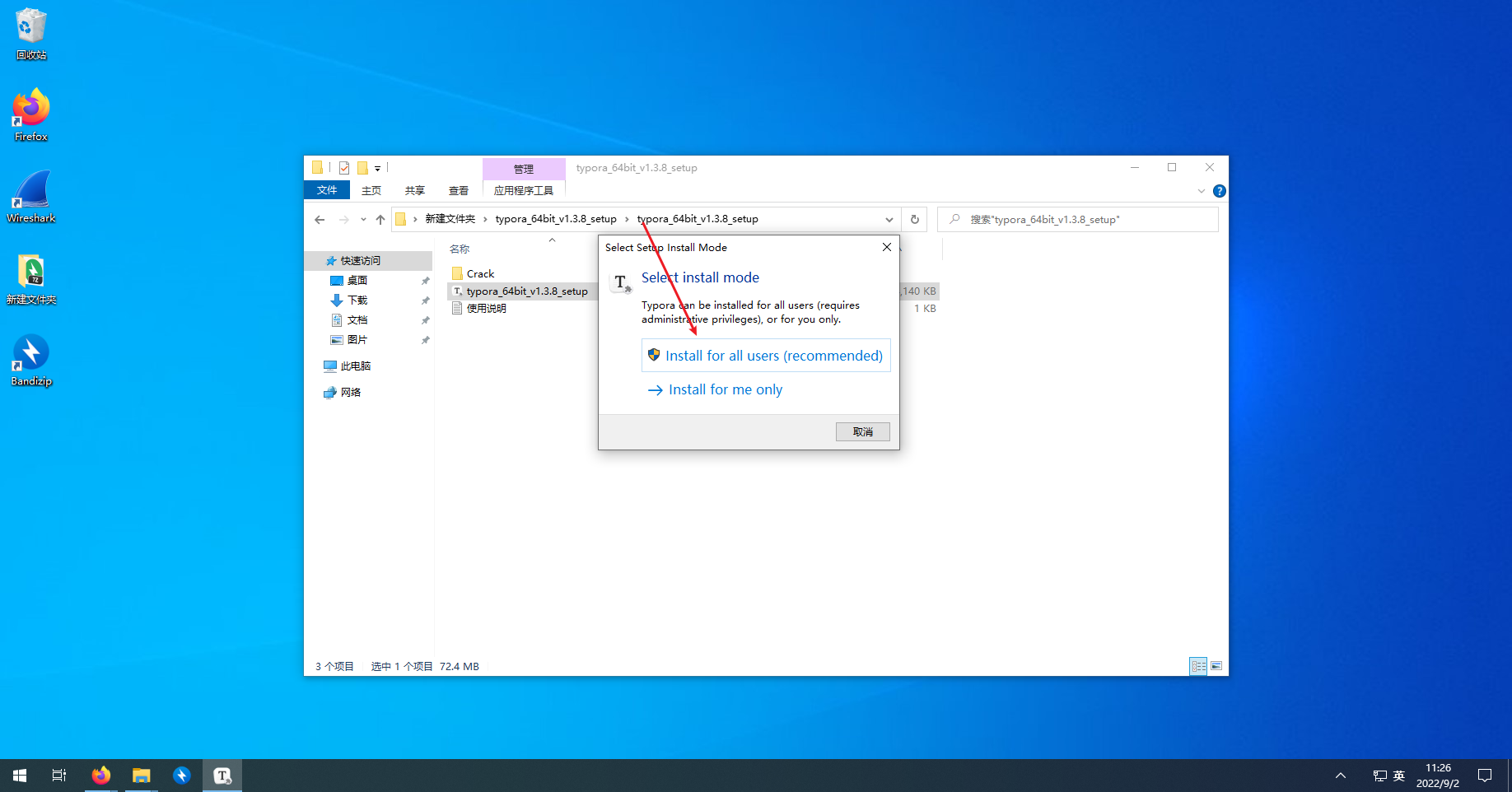Open the Recycle Bin desktop icon
Viewport: 1512px width, 792px height.
coord(31,35)
